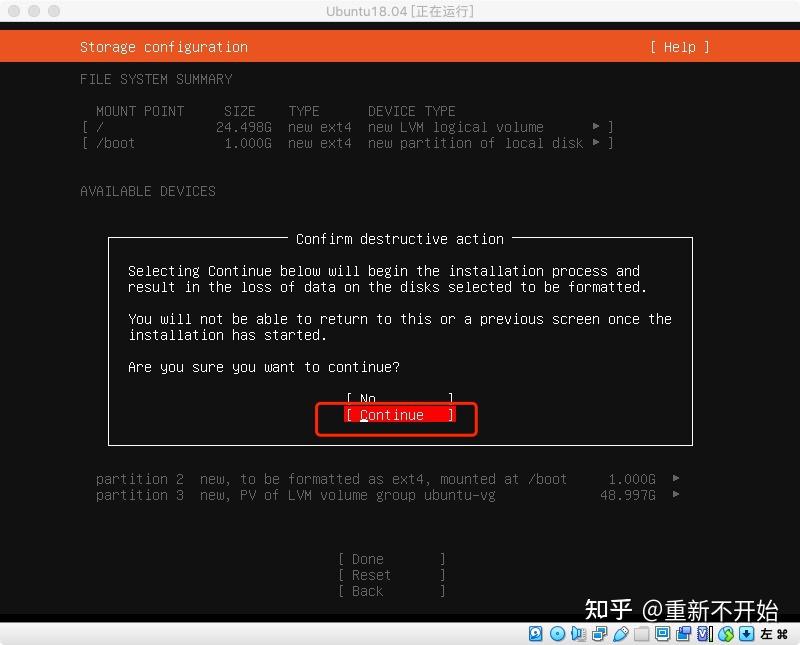The width and height of the screenshot is (800, 645).
Task: Select partition 2 mounted at /boot row
Action: point(388,479)
